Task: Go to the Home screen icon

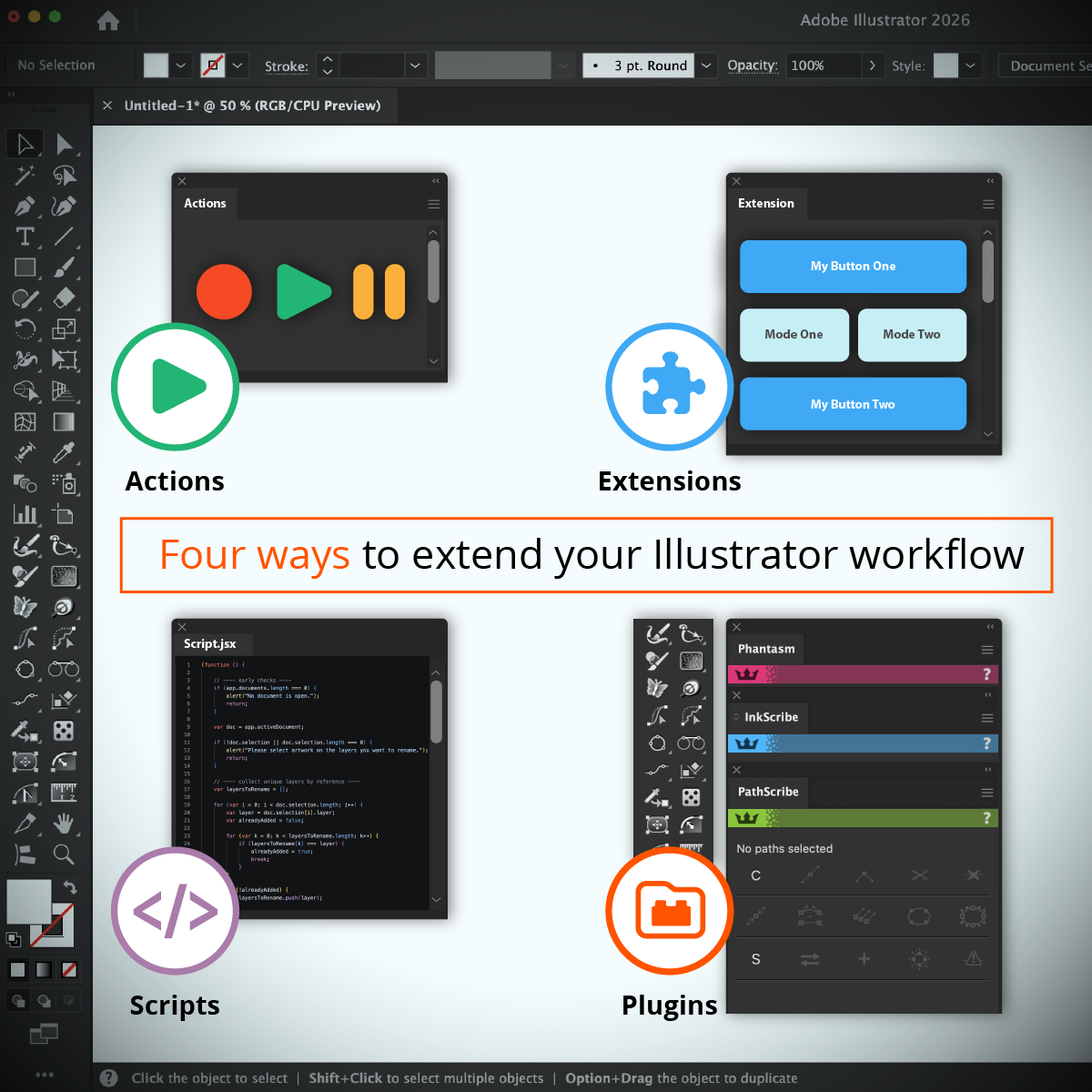Action: click(x=108, y=21)
